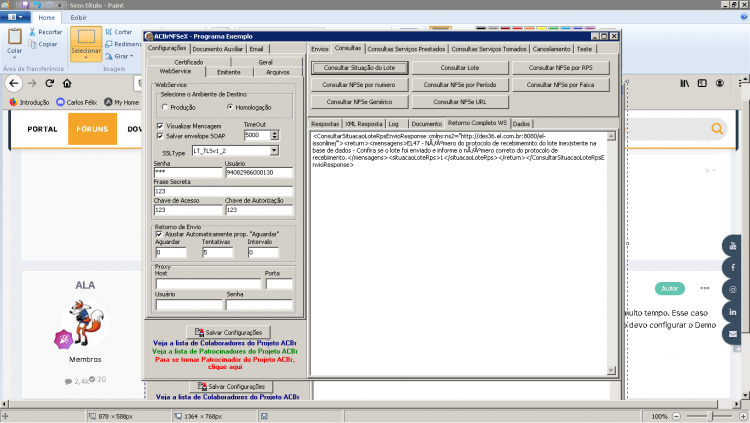Open the blue Paint file menu button
The height and width of the screenshot is (423, 750).
15,17
